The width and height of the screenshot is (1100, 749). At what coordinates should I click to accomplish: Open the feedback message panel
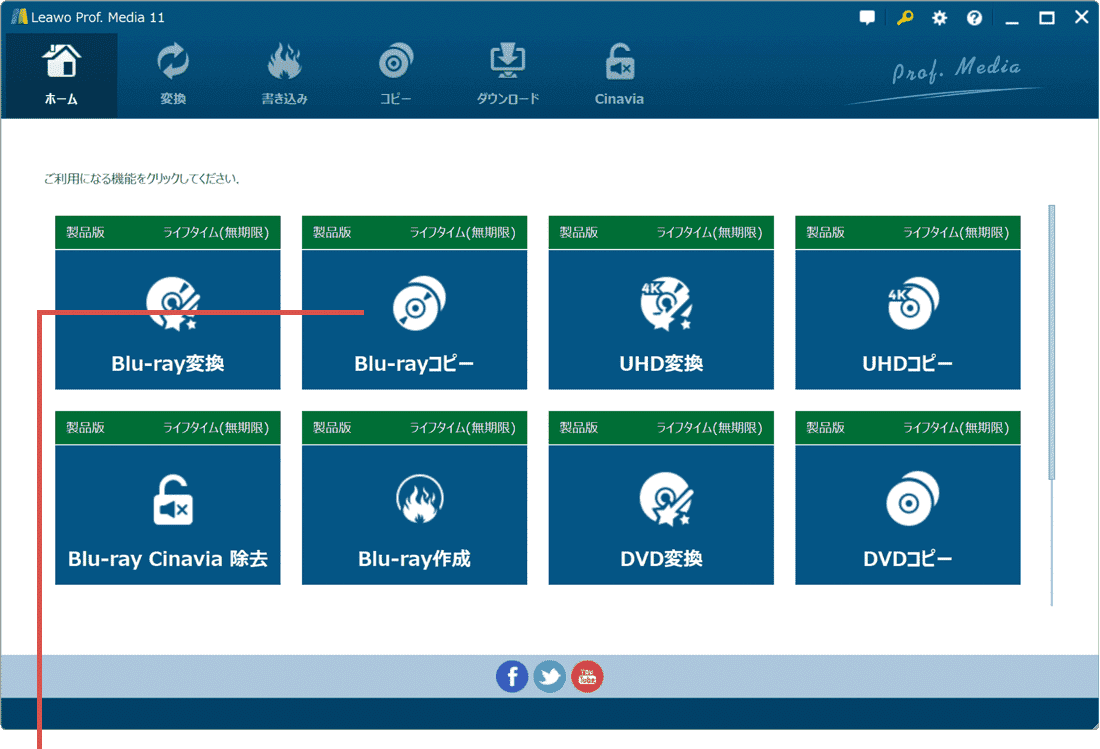tap(866, 17)
